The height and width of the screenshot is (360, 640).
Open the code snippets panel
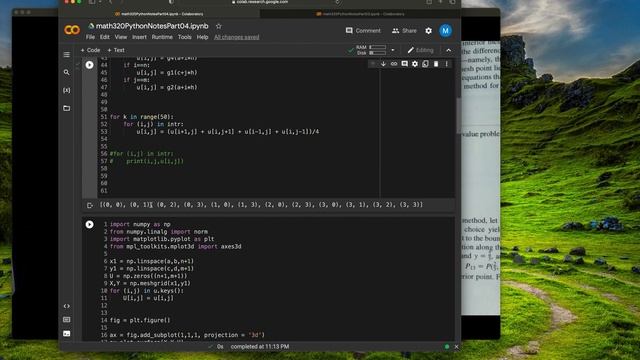coord(67,306)
